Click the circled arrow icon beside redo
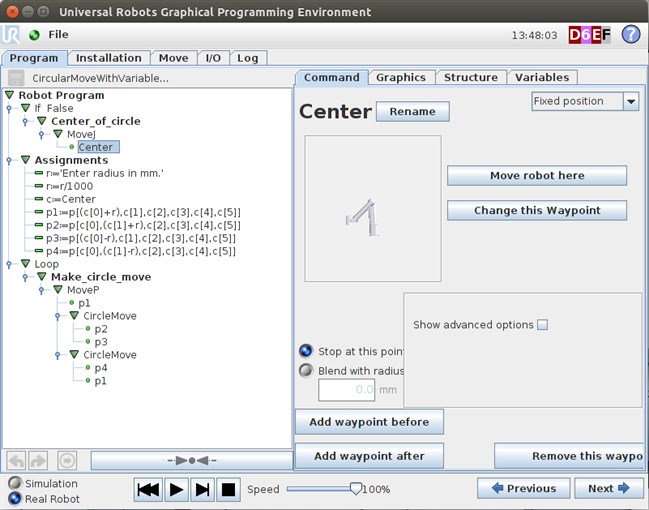 click(x=67, y=460)
